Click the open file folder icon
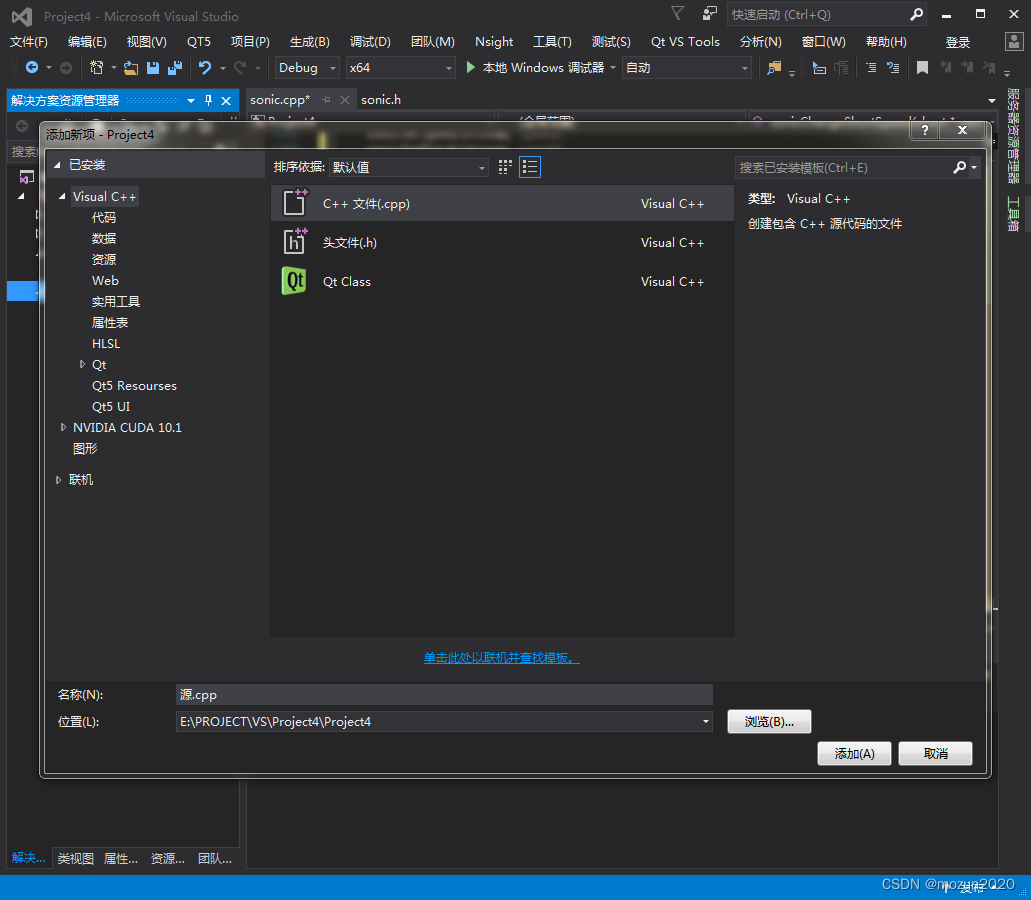The width and height of the screenshot is (1031, 900). (131, 67)
